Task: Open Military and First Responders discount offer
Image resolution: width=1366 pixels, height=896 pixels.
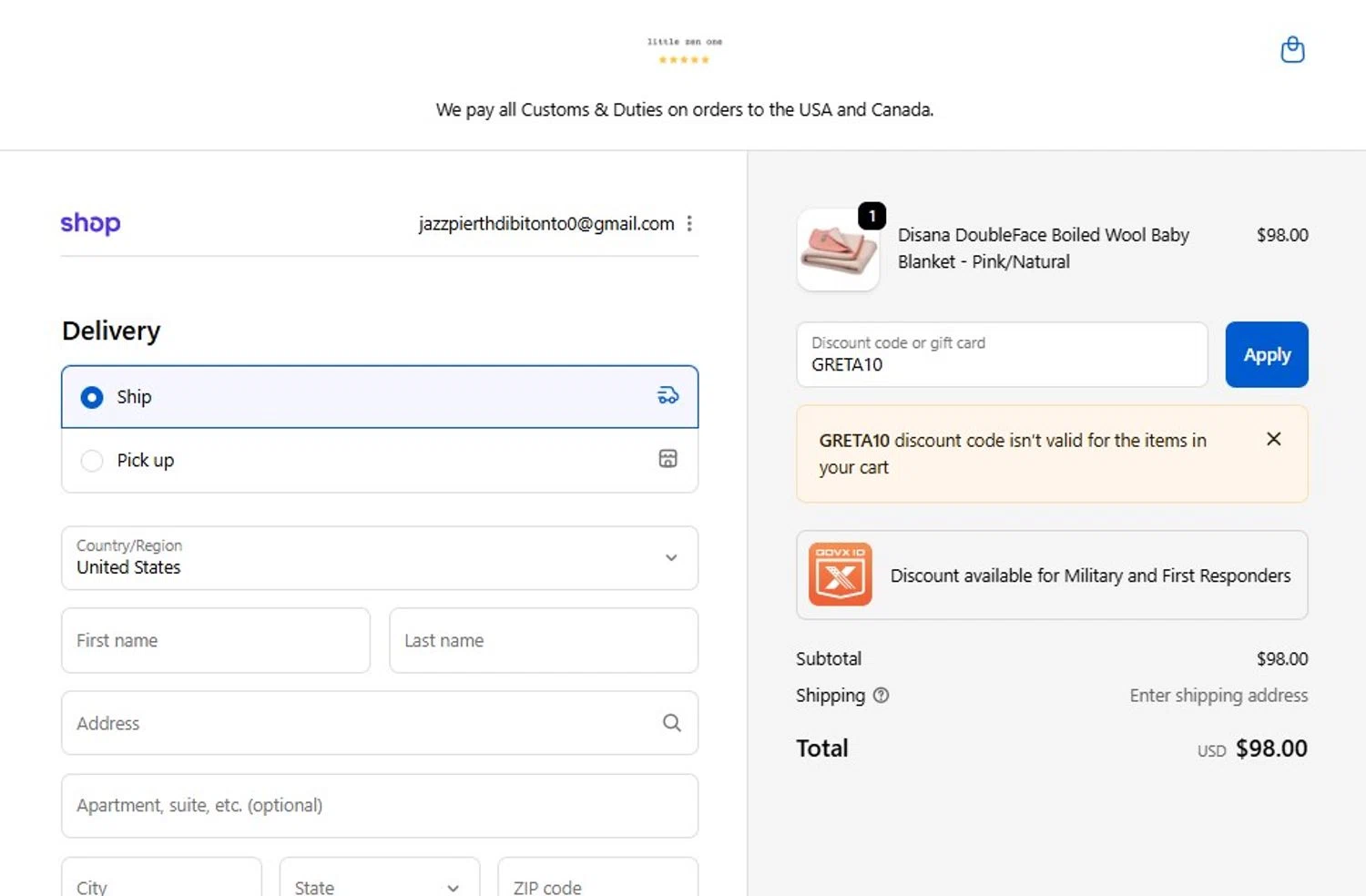Action: click(1052, 575)
